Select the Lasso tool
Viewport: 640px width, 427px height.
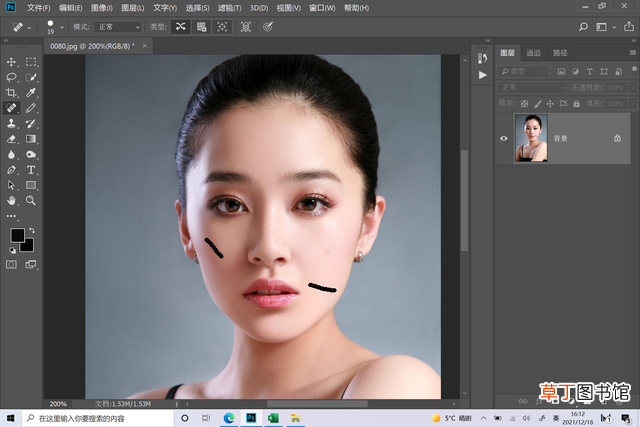tap(11, 78)
